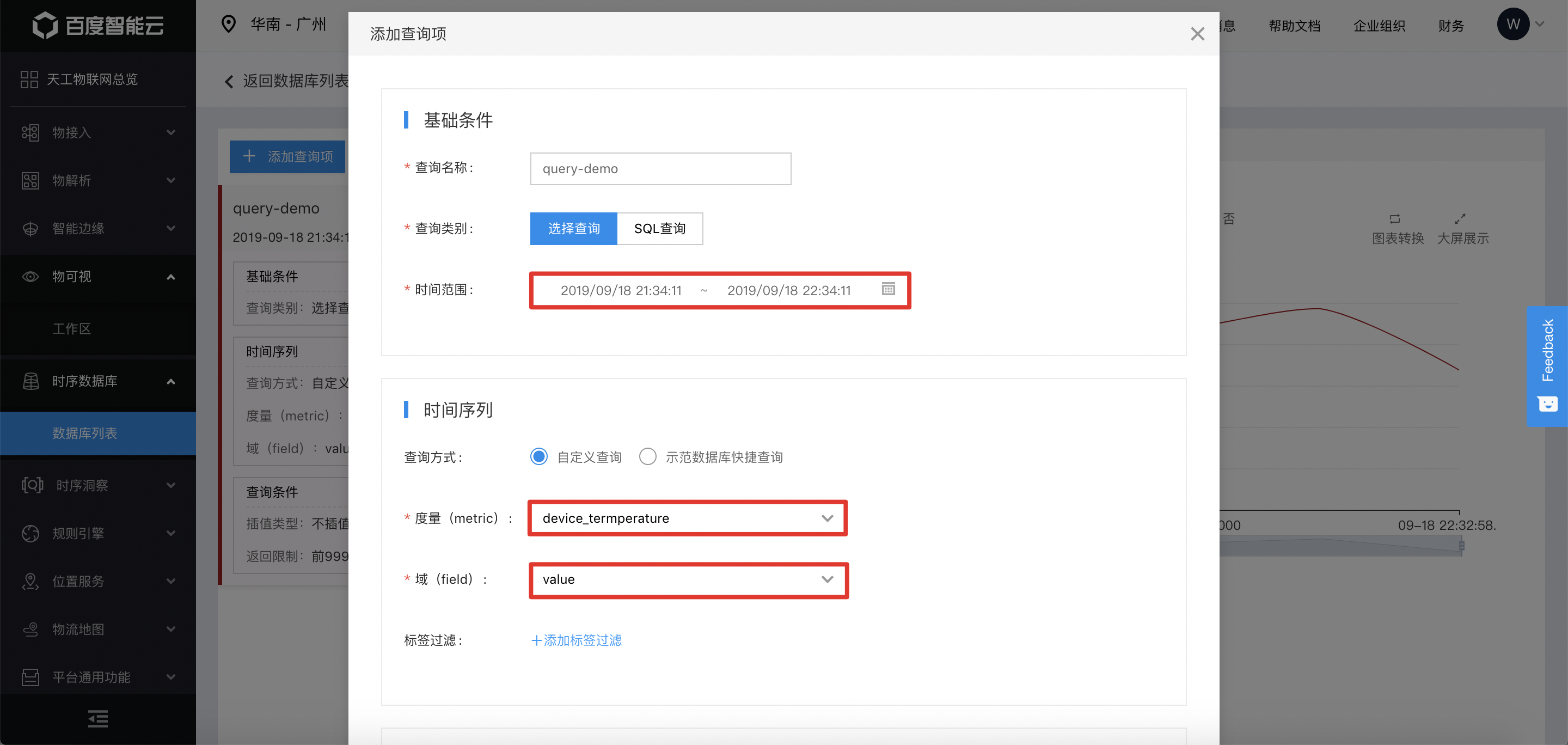Click 添加标签过滤 link
The width and height of the screenshot is (1568, 745).
pos(576,640)
